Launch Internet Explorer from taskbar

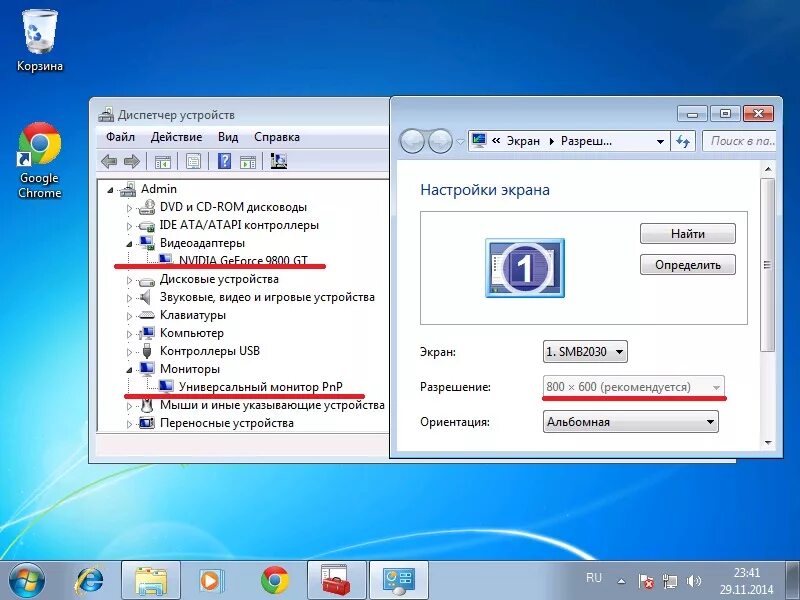[x=89, y=581]
